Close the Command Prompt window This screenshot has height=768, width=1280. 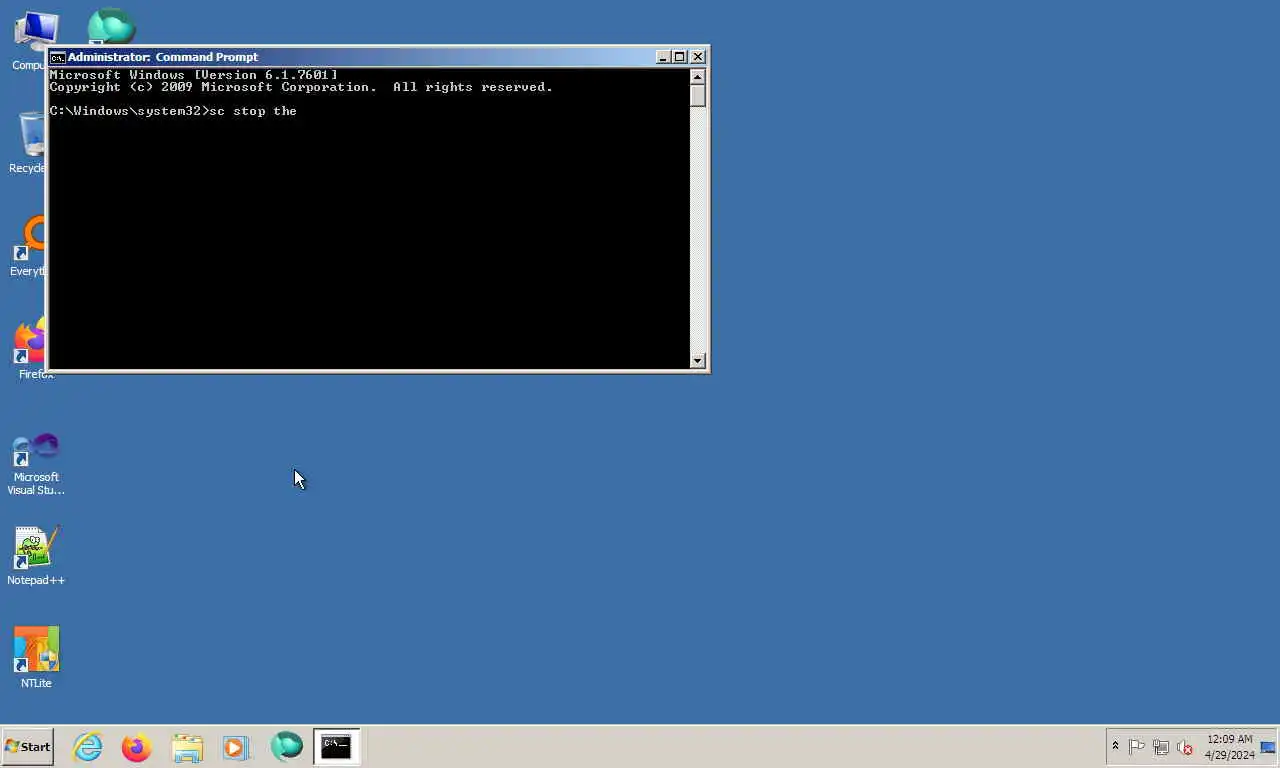(x=698, y=57)
